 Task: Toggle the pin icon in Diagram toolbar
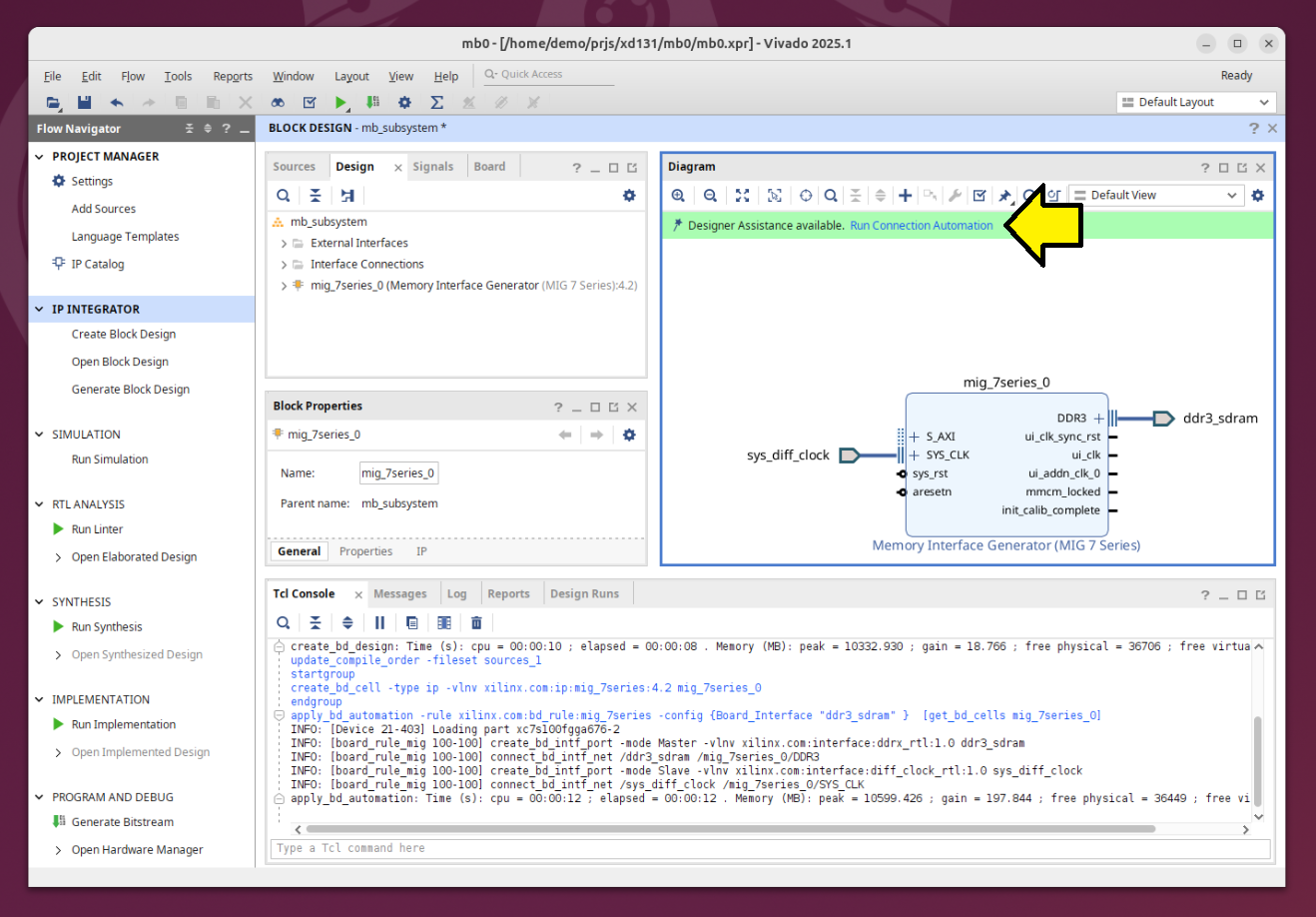(1004, 196)
